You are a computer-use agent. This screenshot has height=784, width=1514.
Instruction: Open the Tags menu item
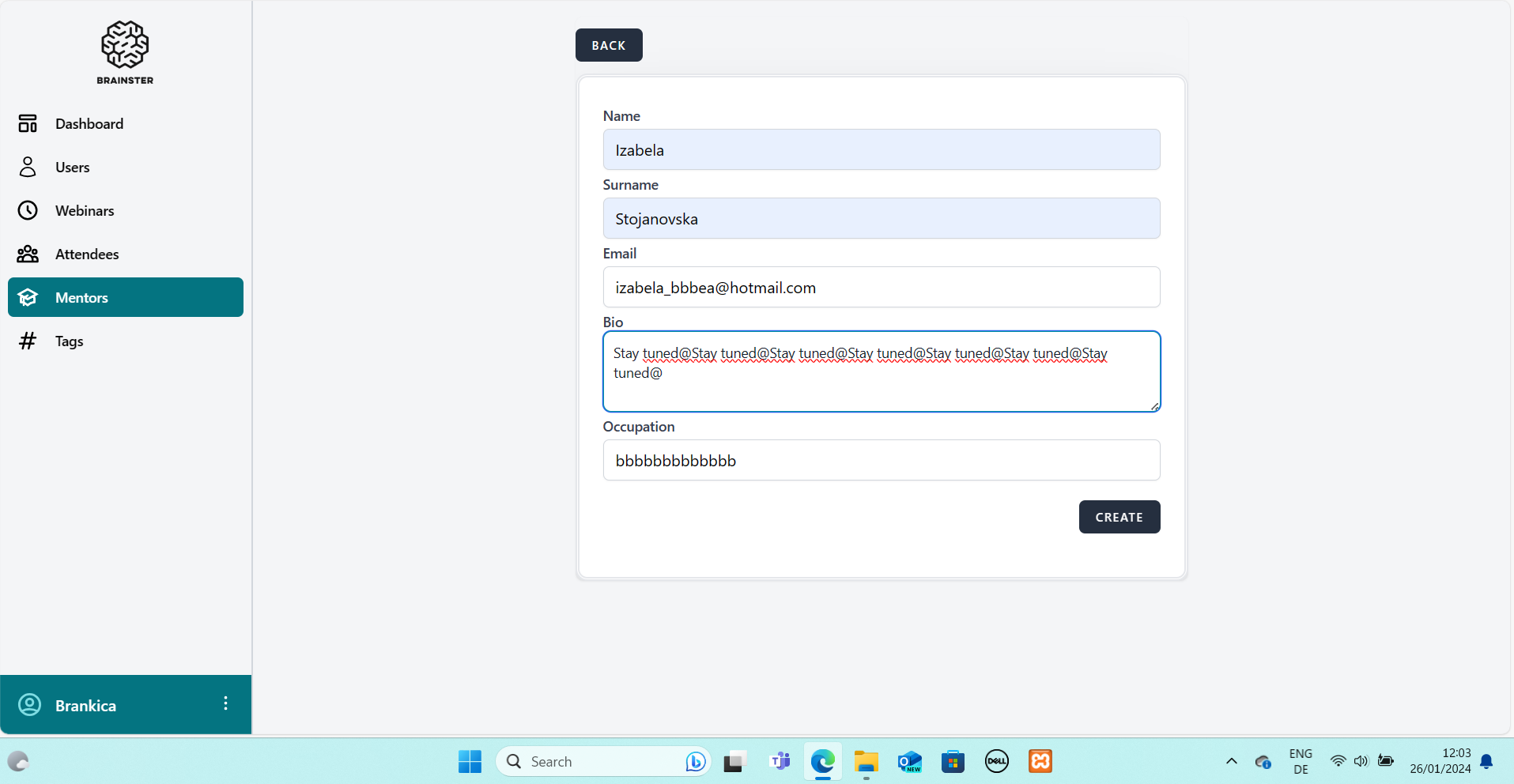69,341
